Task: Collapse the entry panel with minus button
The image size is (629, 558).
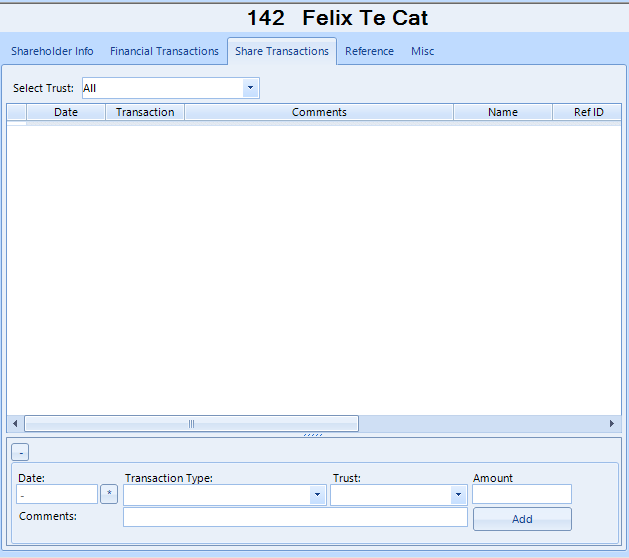Action: 23,452
